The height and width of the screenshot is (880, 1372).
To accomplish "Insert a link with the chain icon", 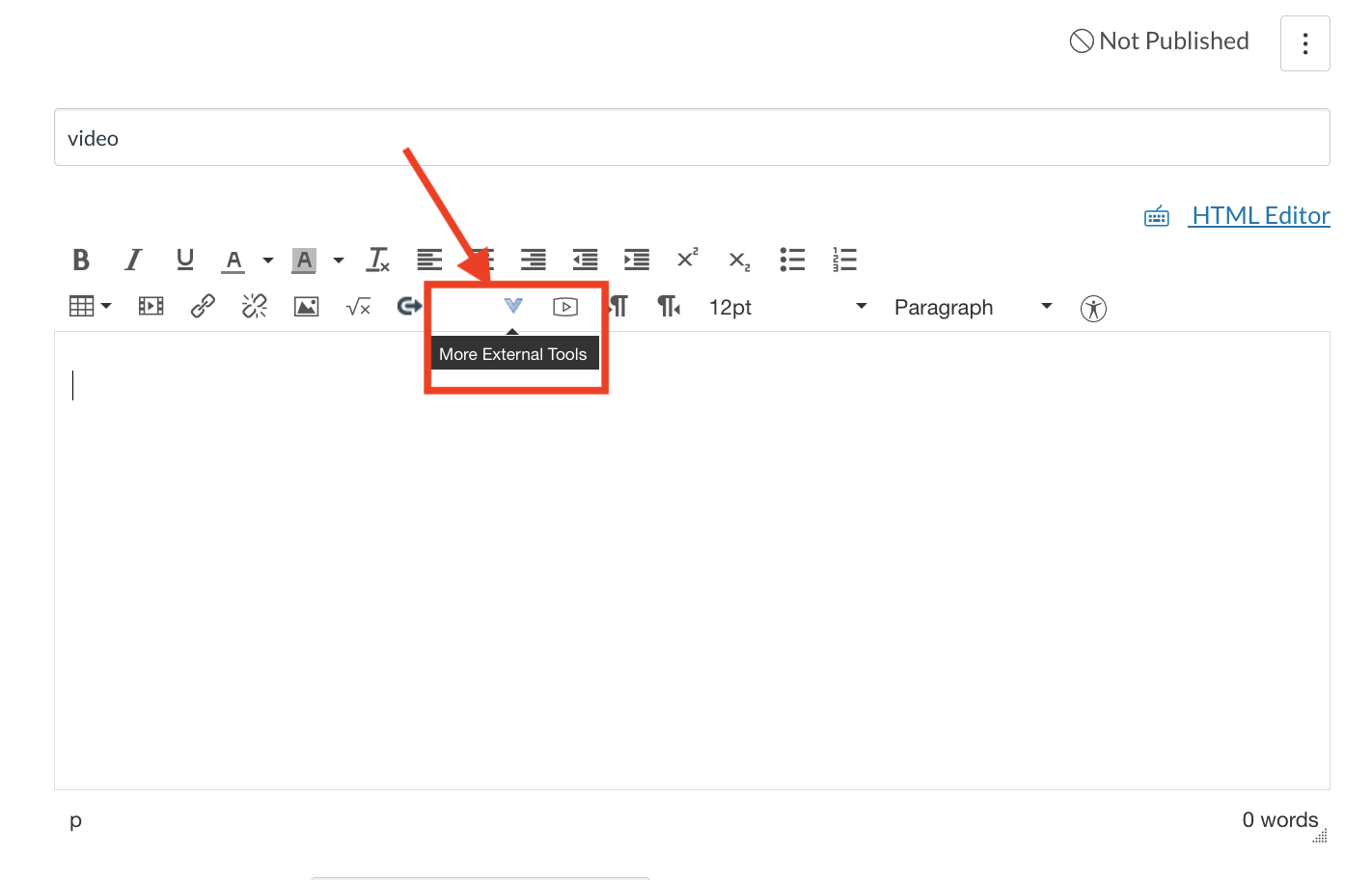I will (203, 307).
